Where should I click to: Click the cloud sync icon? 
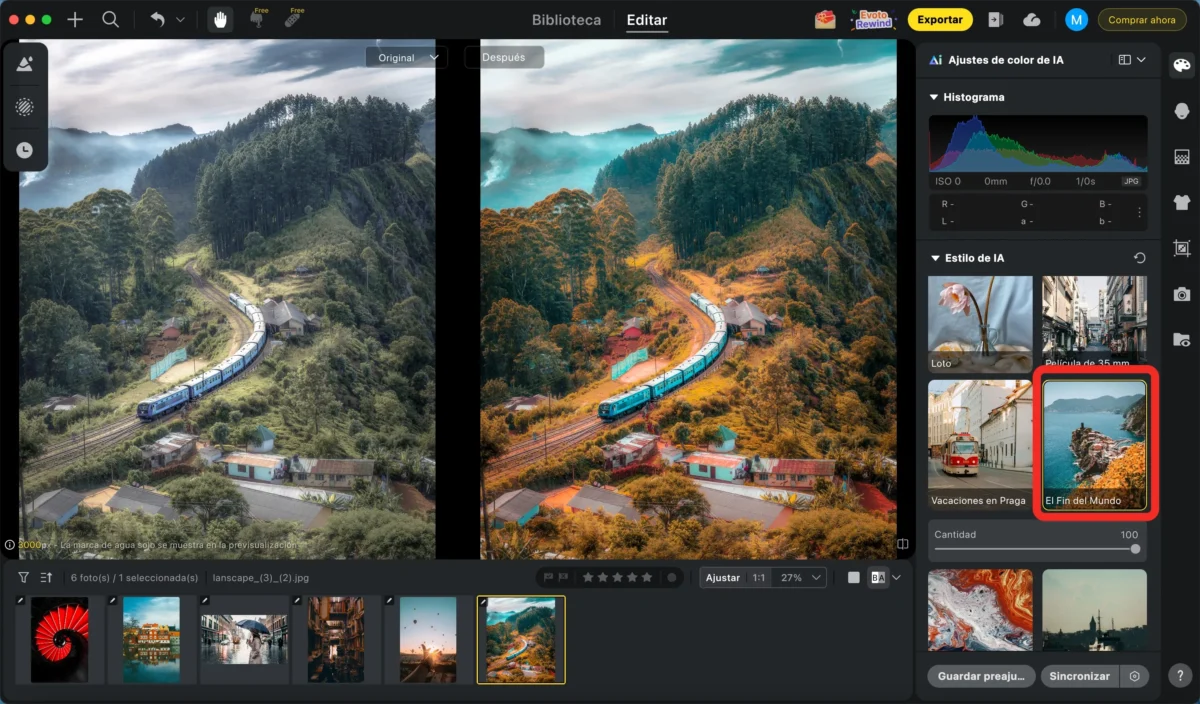click(1032, 20)
